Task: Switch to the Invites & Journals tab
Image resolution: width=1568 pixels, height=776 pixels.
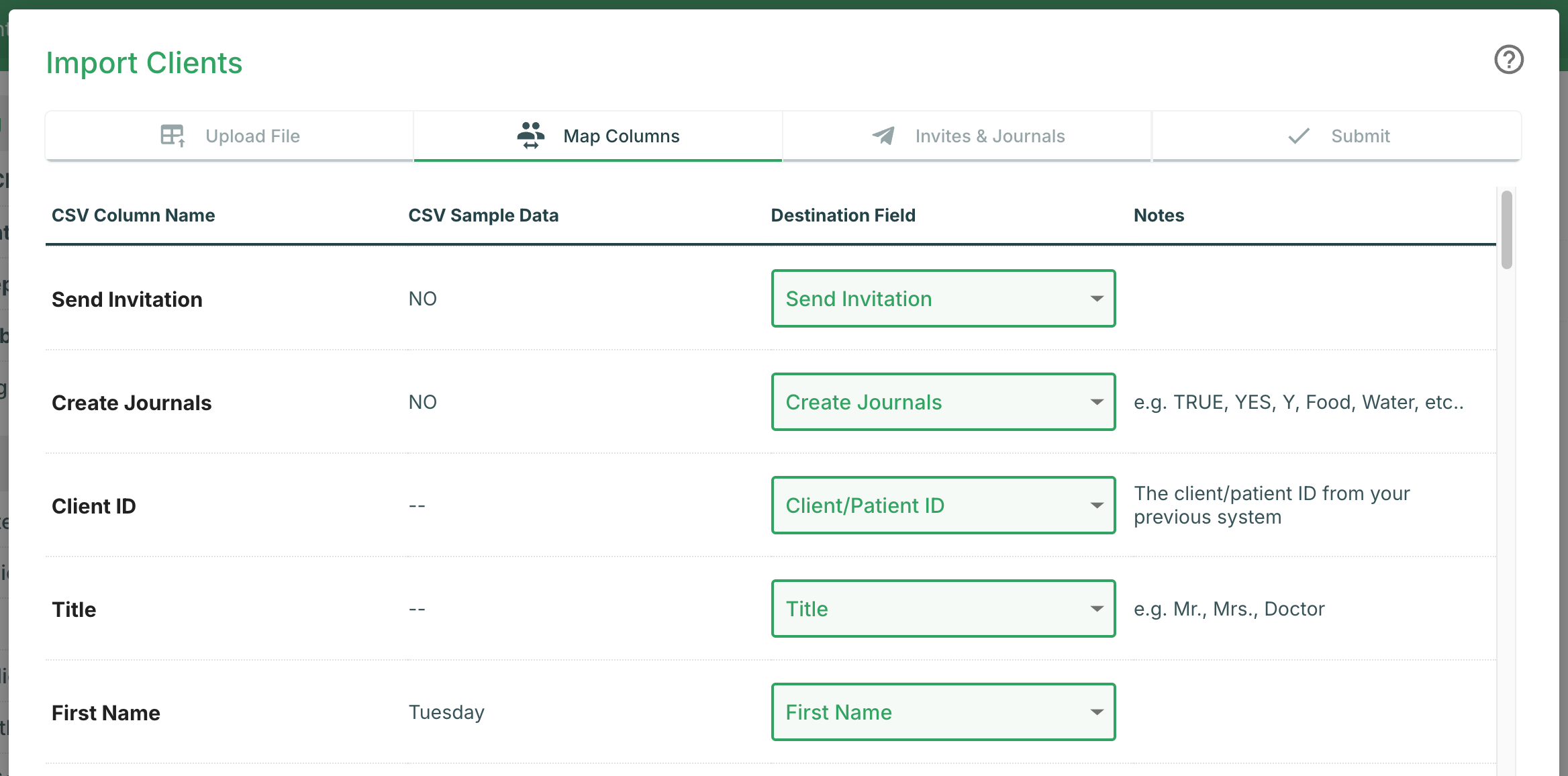Action: pos(989,136)
